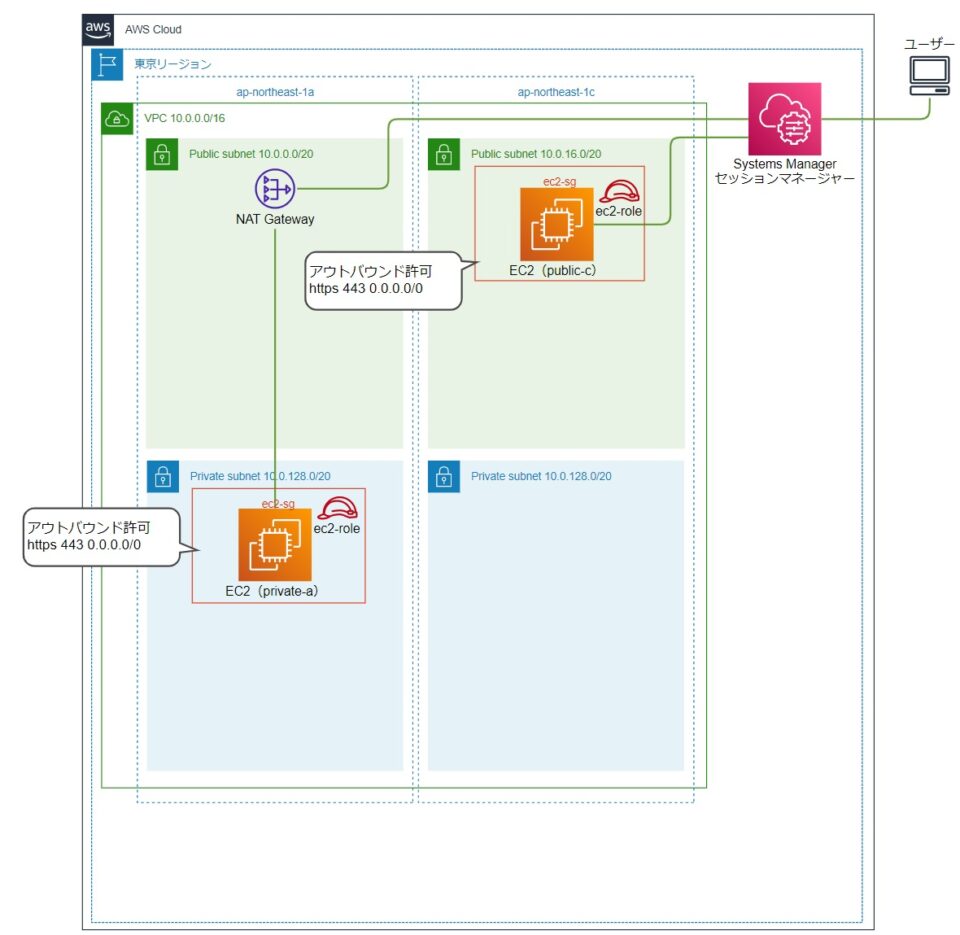Select lock icon of Public subnet 10.0.0.0/20
The width and height of the screenshot is (960, 935).
tap(162, 155)
